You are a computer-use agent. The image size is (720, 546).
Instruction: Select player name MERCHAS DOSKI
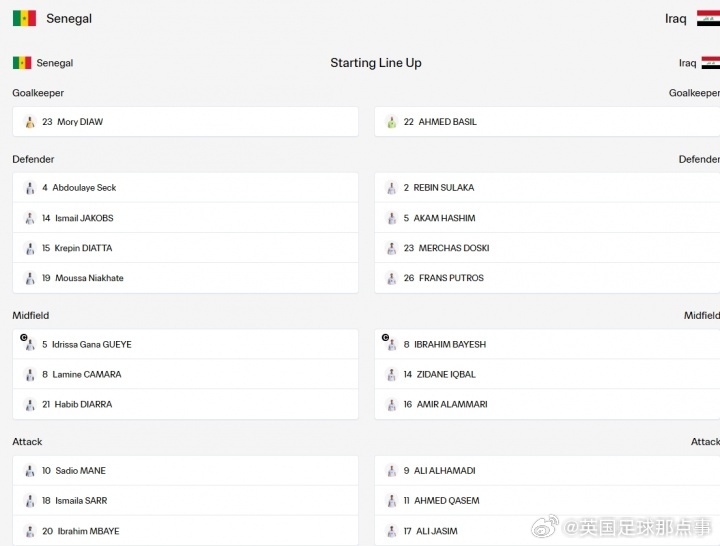click(x=454, y=248)
